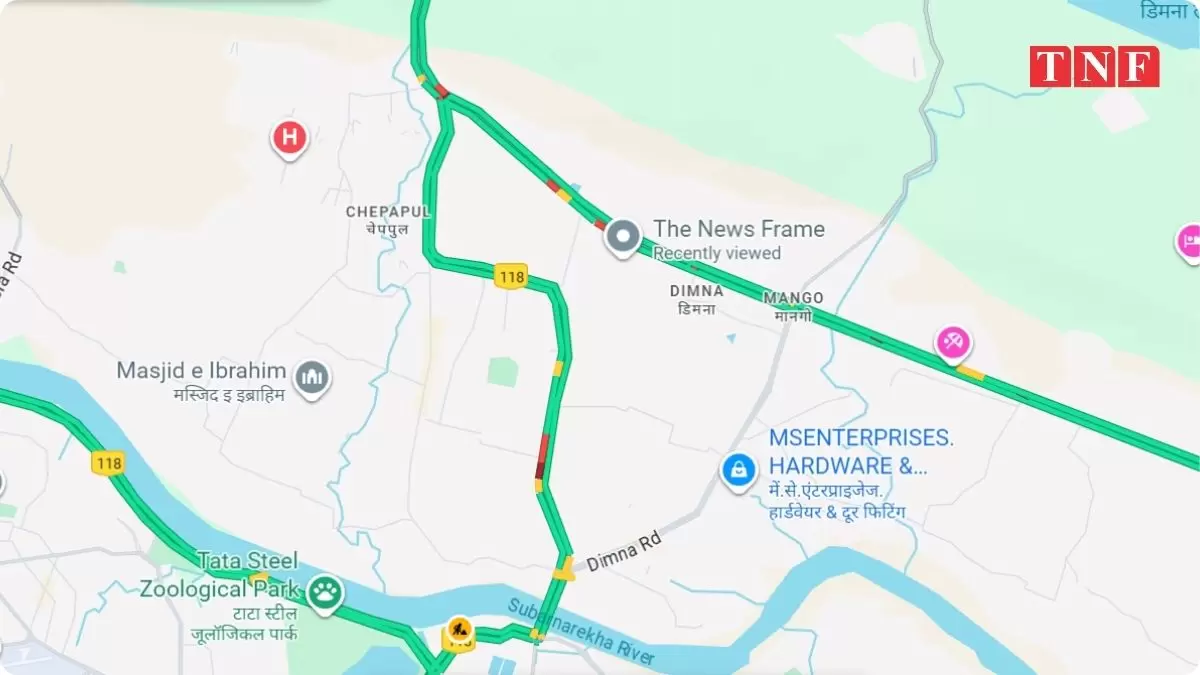Click the 118 highway shield near Chepapul
This screenshot has height=675, width=1200.
pyautogui.click(x=510, y=276)
